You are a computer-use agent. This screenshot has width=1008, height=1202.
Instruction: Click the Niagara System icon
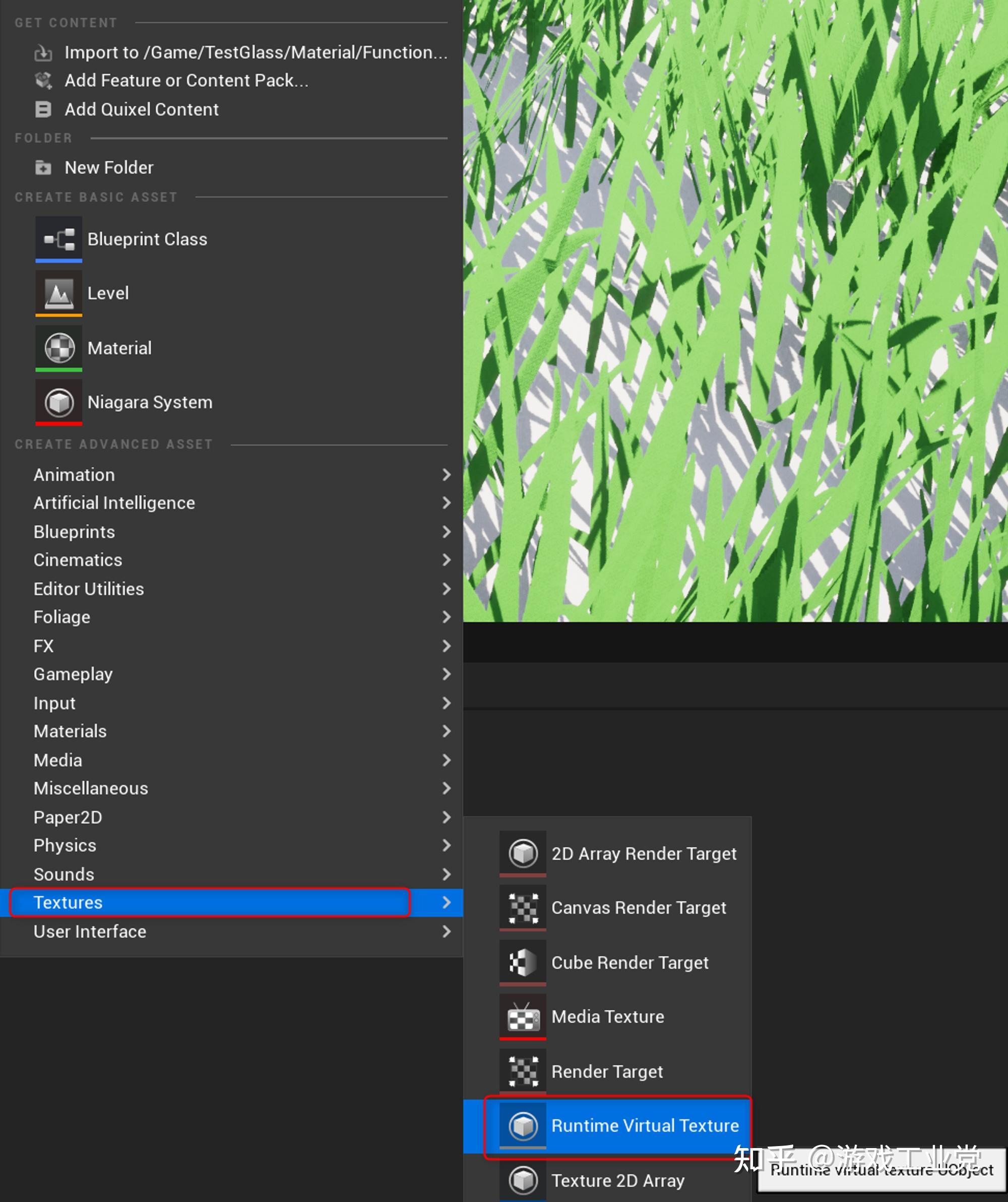58,401
